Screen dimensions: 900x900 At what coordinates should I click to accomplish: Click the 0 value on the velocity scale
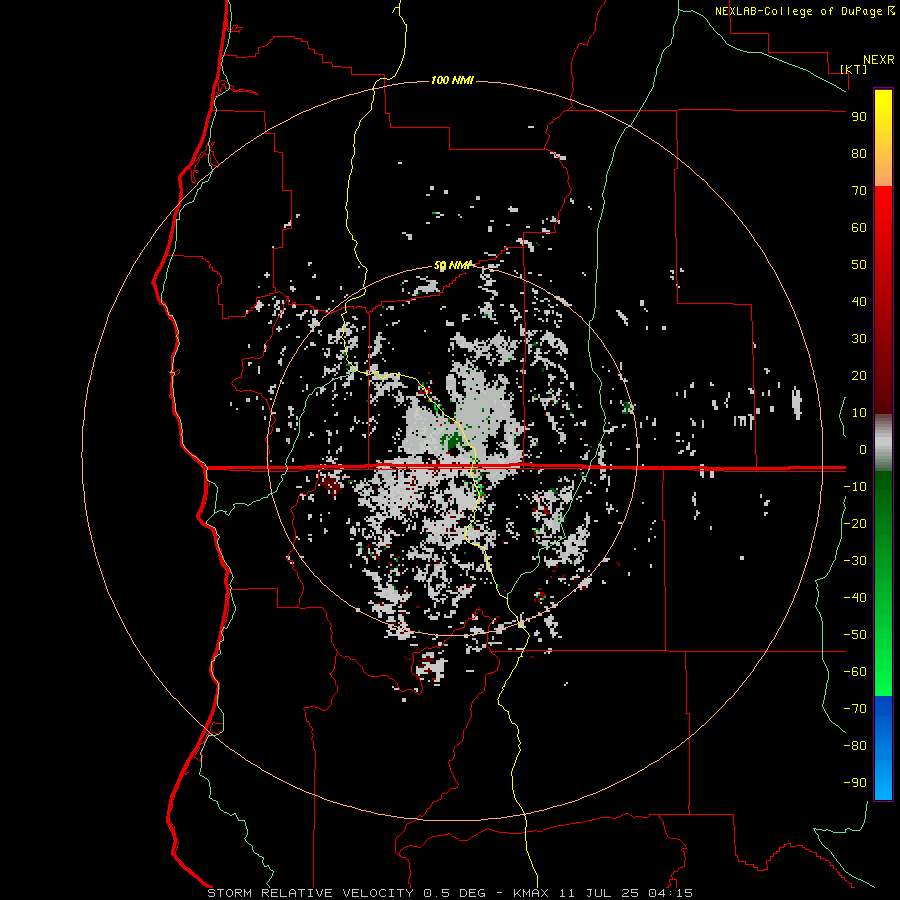tap(863, 449)
